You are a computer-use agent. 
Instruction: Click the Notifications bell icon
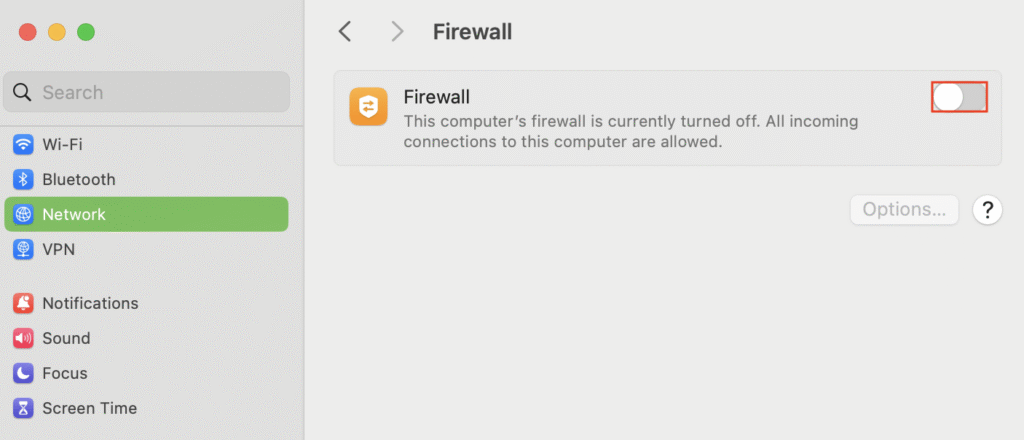[x=23, y=303]
